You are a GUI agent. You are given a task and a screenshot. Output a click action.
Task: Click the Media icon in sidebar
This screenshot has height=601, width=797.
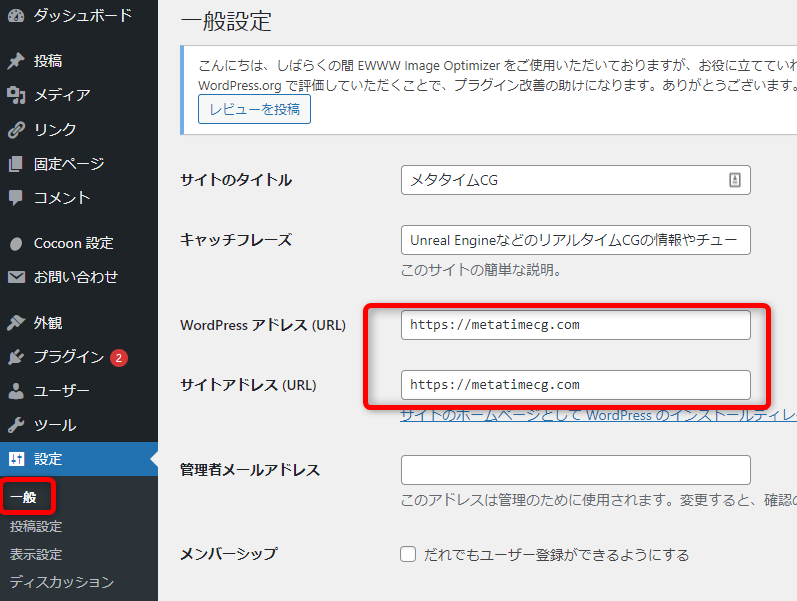coord(16,95)
